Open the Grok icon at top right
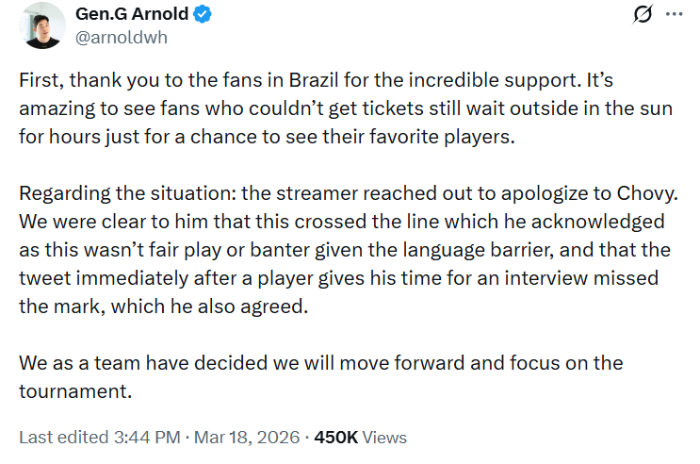700x464 pixels. pyautogui.click(x=644, y=16)
